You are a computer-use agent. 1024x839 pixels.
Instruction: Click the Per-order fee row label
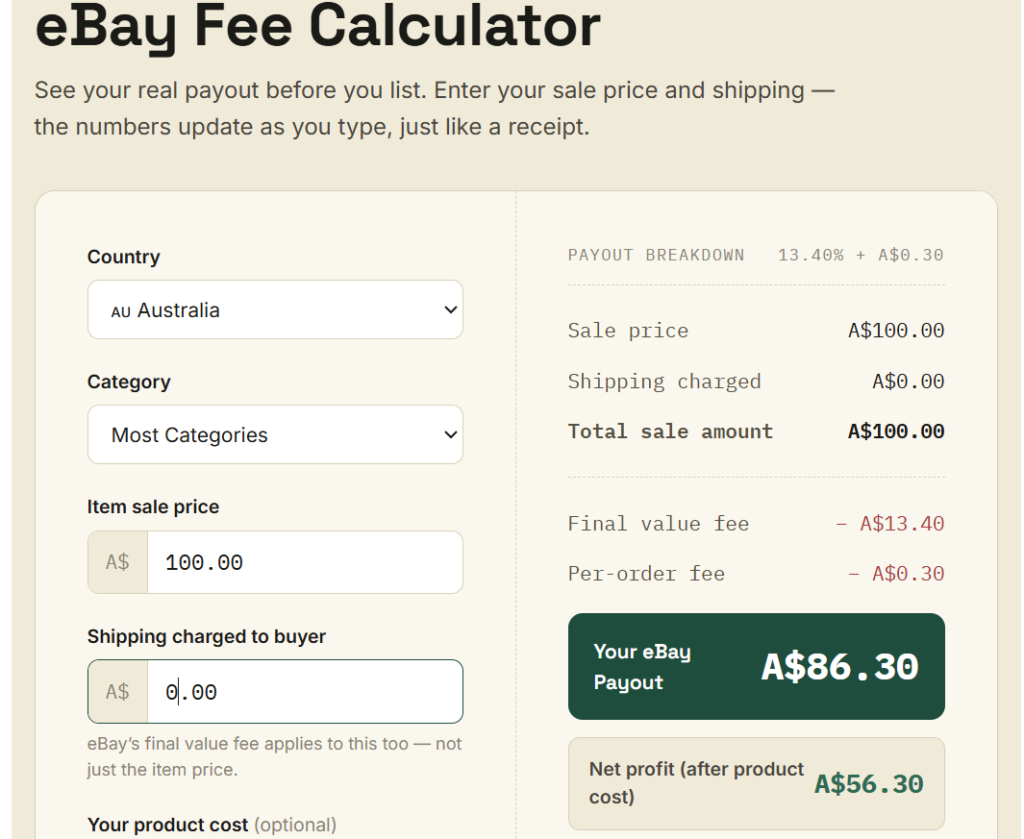coord(646,573)
